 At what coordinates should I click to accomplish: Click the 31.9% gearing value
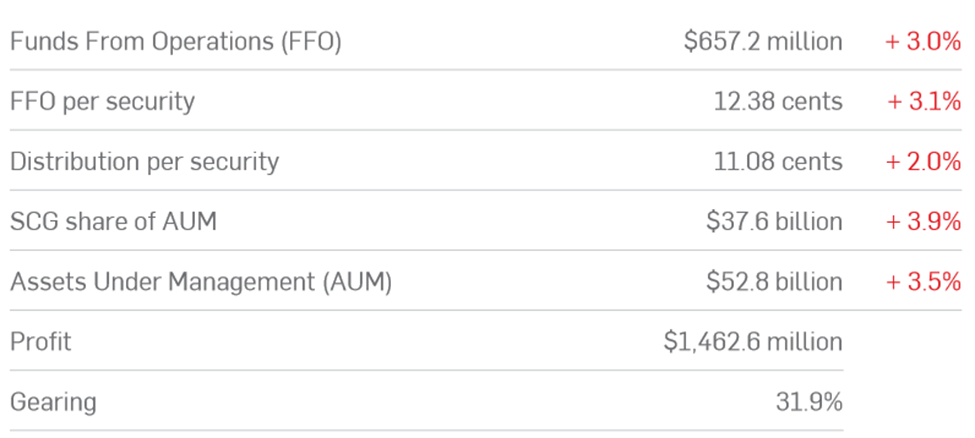click(809, 402)
